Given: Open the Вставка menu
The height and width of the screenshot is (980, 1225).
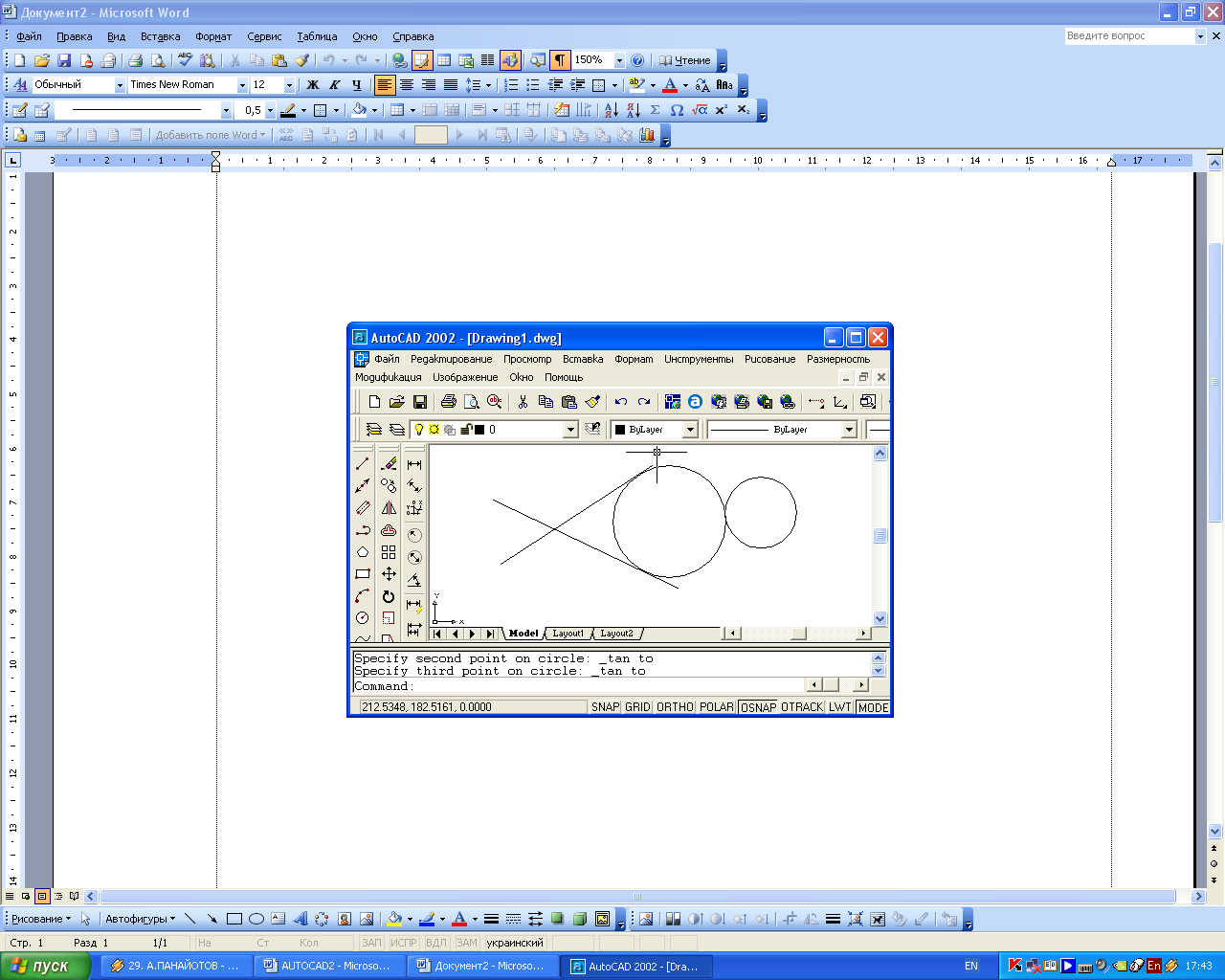Looking at the screenshot, I should [160, 36].
